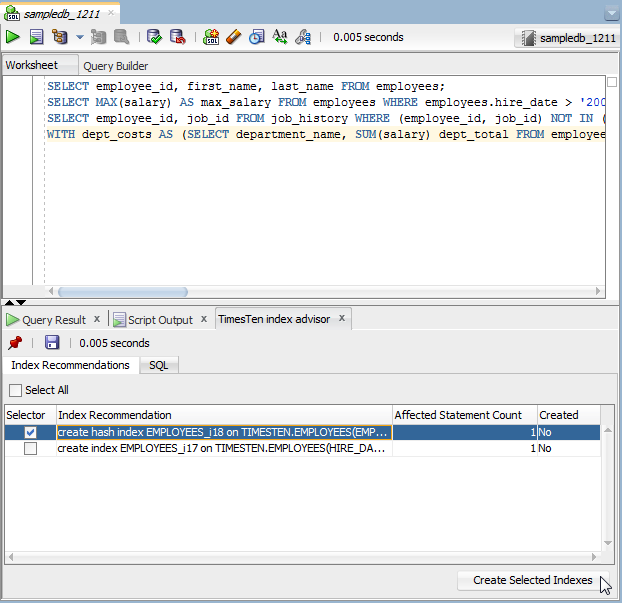This screenshot has height=603, width=622.
Task: Select the sampledb_1211 worksheet tab
Action: pos(61,14)
